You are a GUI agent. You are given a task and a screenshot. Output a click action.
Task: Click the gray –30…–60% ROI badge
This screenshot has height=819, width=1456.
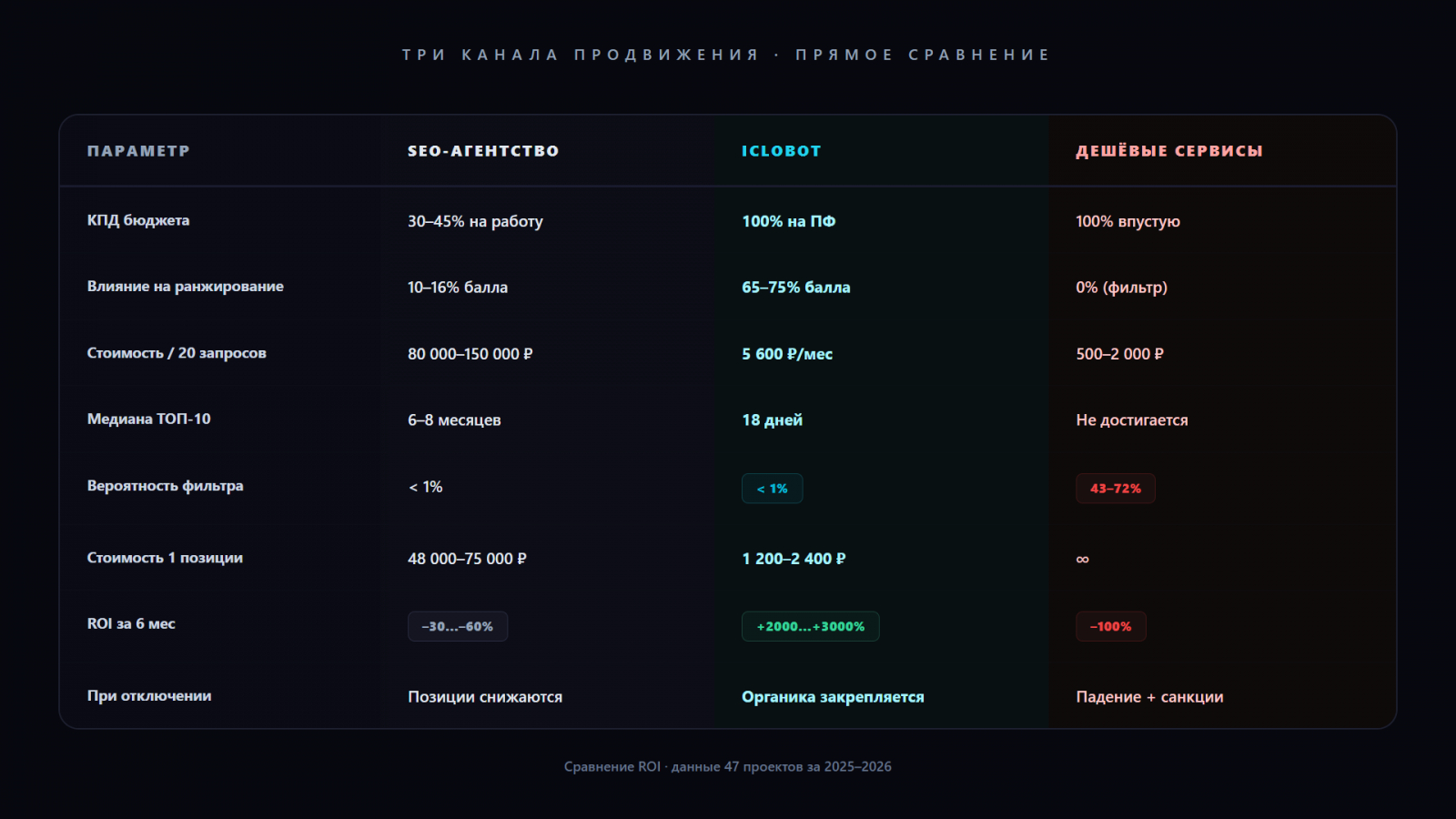(x=457, y=626)
